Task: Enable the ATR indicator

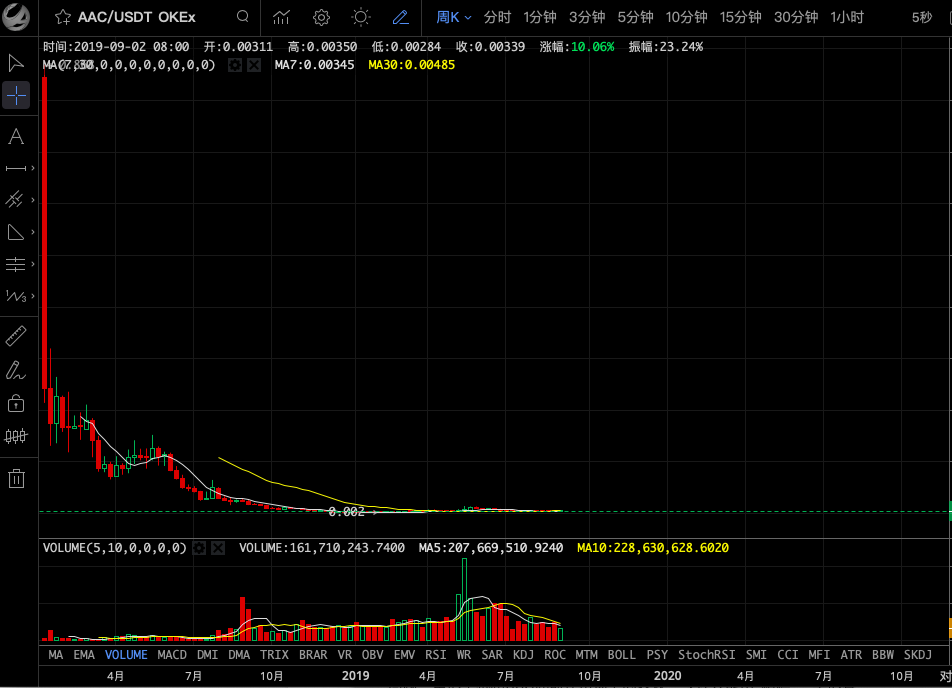Action: click(x=851, y=655)
